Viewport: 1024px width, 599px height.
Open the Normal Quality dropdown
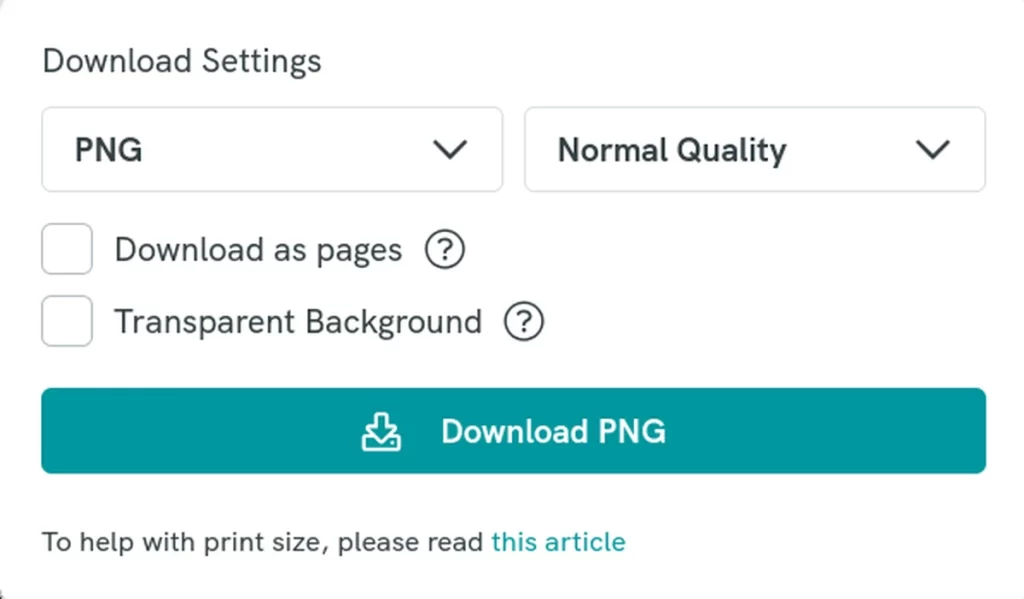[x=754, y=150]
